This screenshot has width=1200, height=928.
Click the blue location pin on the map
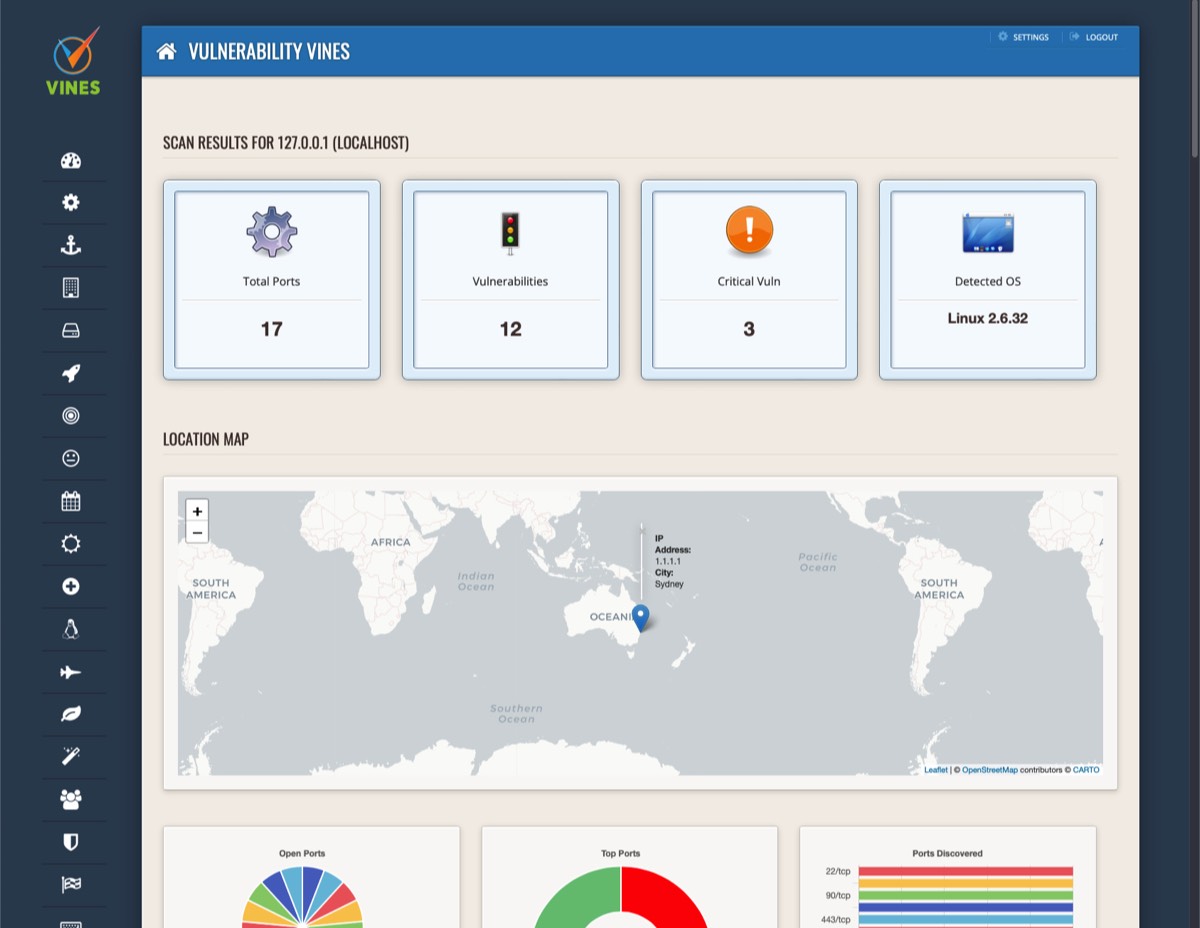click(641, 618)
